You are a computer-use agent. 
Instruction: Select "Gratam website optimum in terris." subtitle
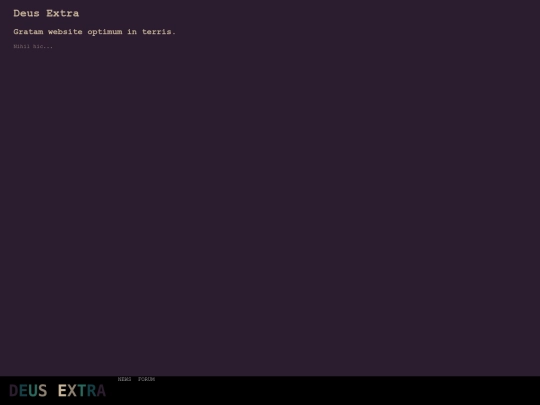pyautogui.click(x=94, y=32)
